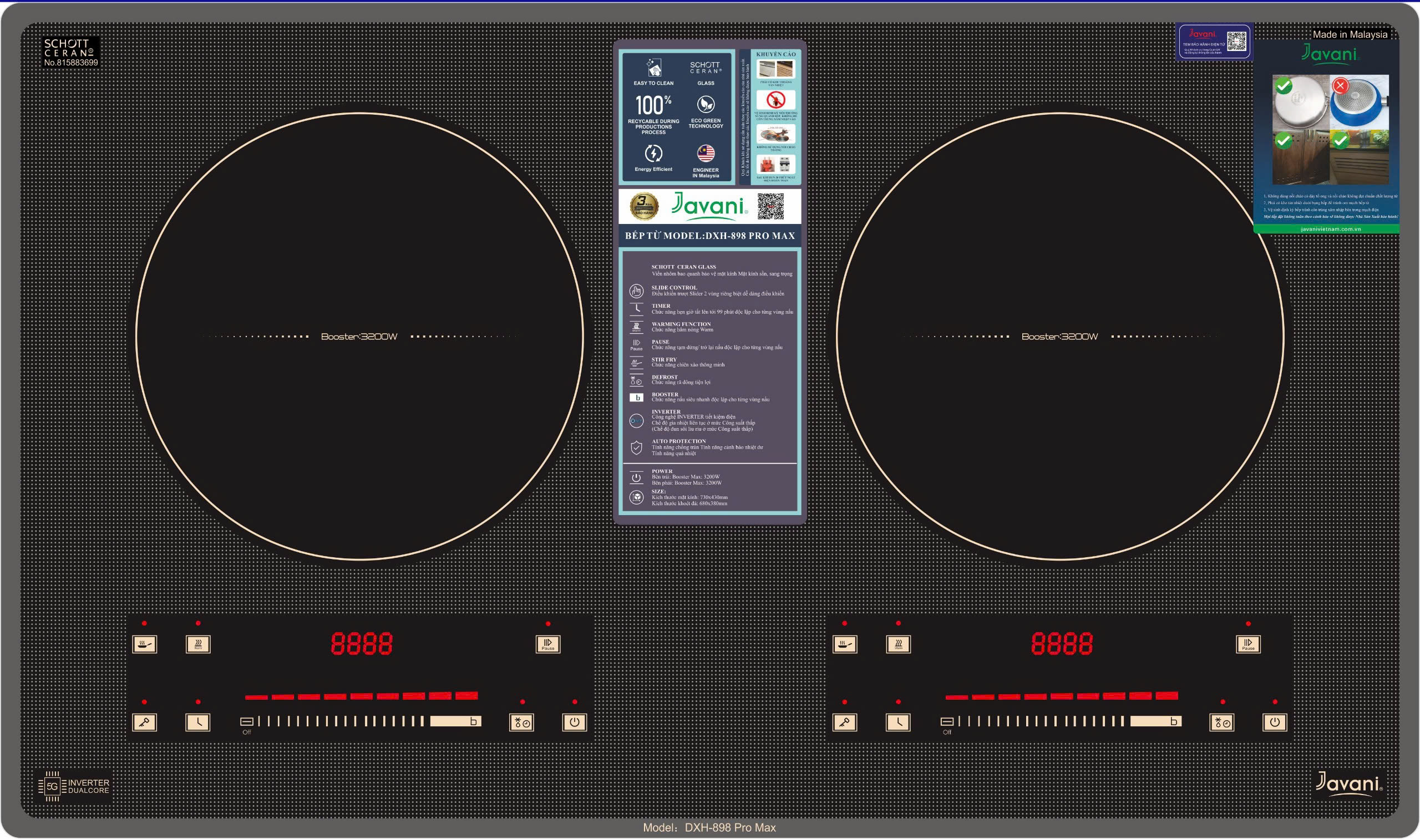Screen dimensions: 1420x840
Task: Click the Slide Control hand icon in feature list
Action: click(x=636, y=291)
